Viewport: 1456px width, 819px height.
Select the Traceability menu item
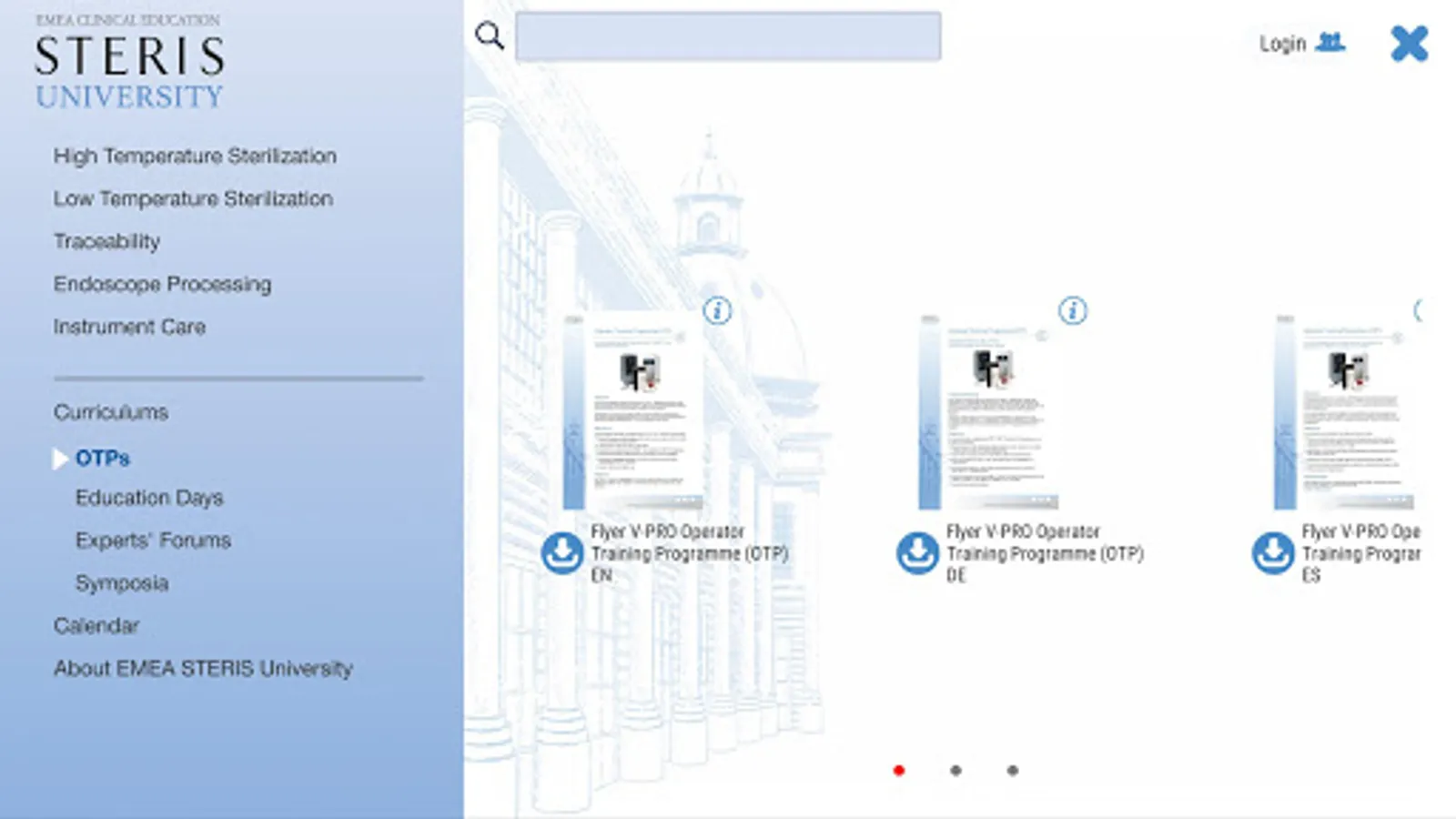coord(106,242)
